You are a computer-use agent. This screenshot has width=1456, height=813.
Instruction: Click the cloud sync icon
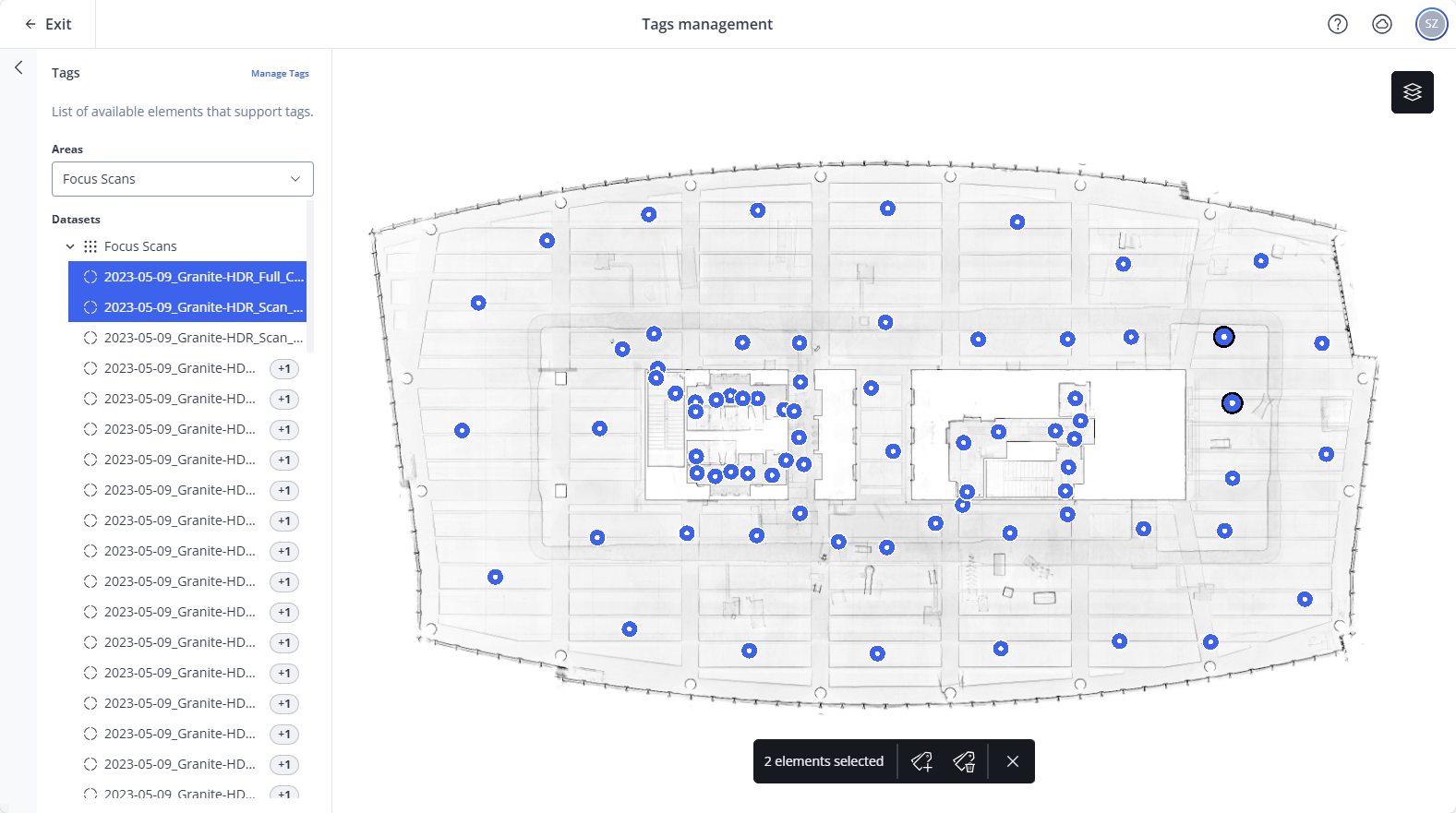1381,24
